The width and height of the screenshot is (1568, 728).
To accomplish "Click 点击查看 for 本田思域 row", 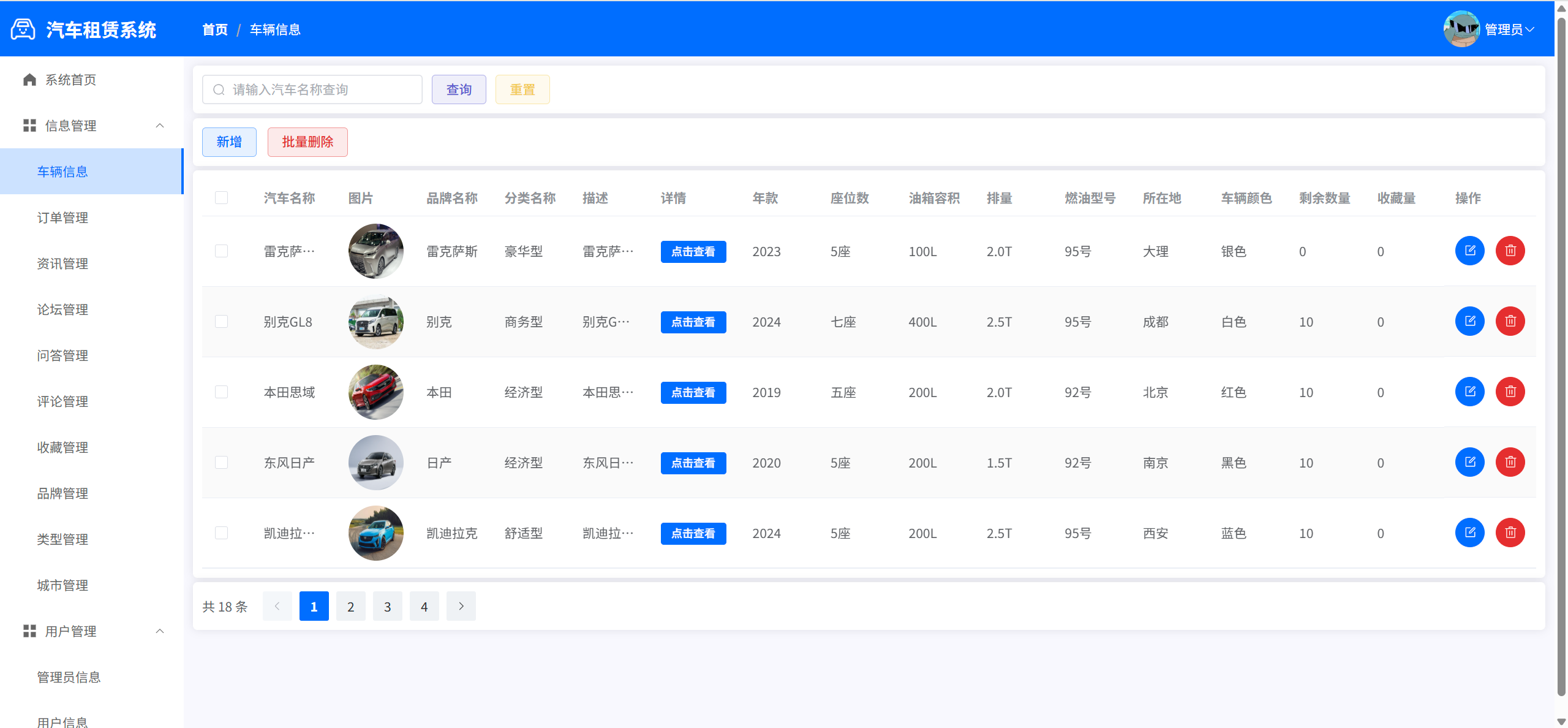I will pyautogui.click(x=693, y=392).
